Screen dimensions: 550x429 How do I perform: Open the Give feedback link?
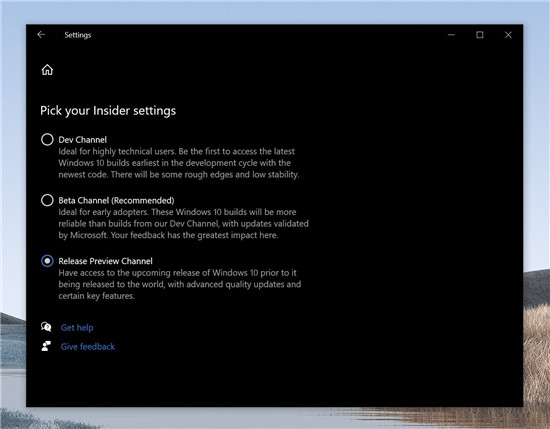tap(88, 347)
